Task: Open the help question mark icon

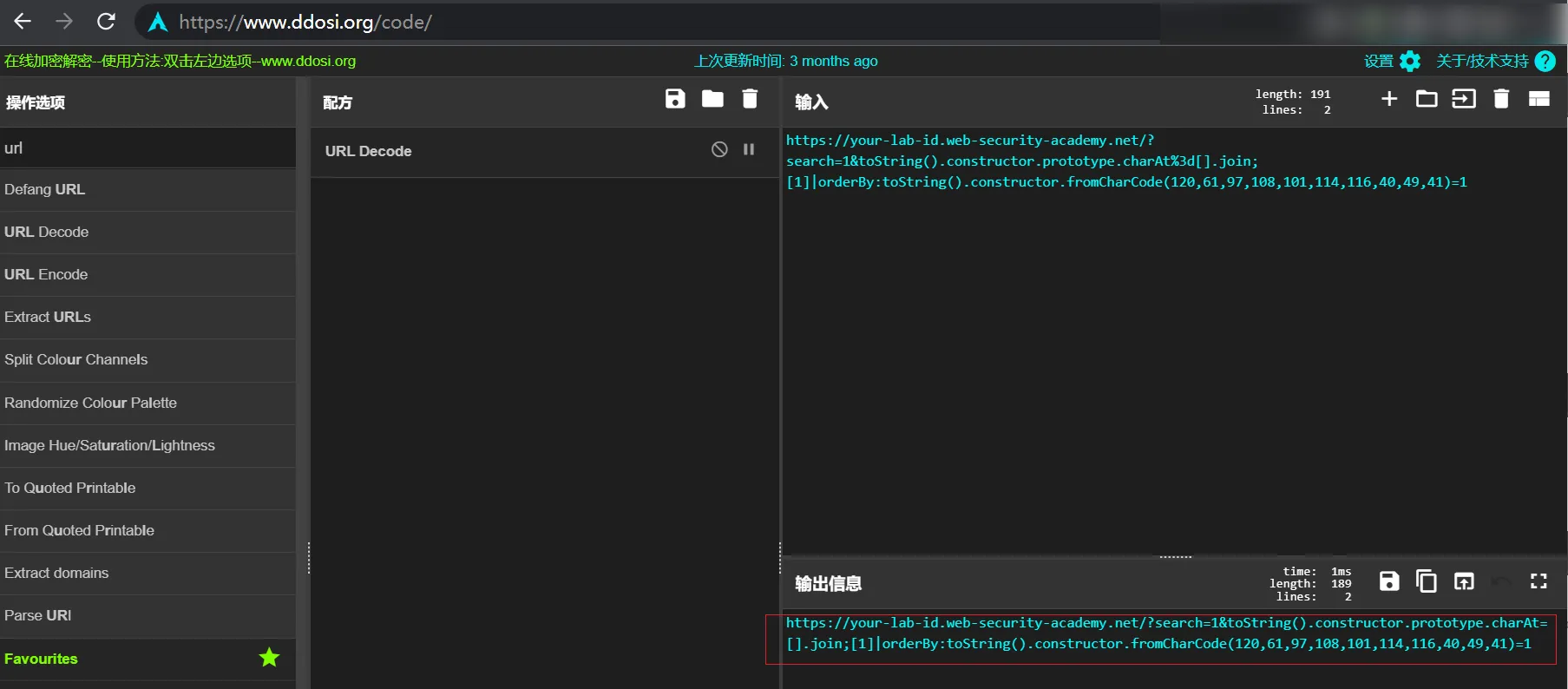Action: click(1545, 61)
